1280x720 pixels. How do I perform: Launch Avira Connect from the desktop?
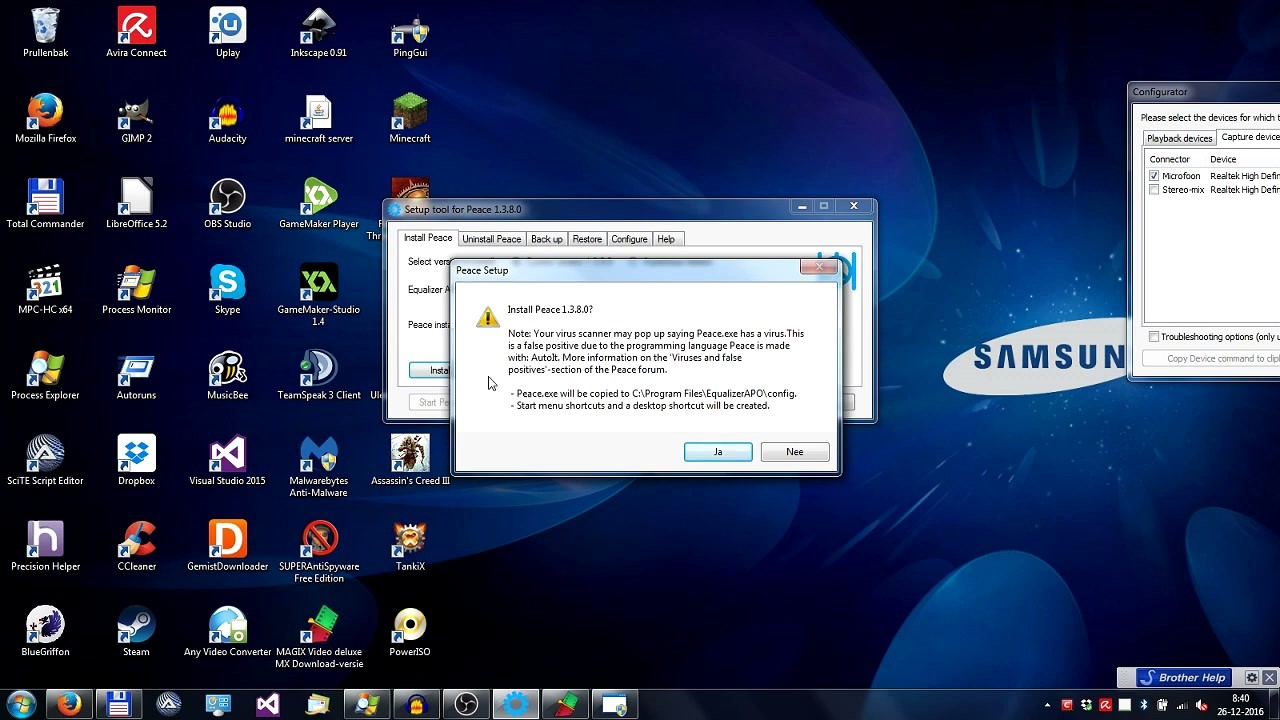[x=135, y=25]
